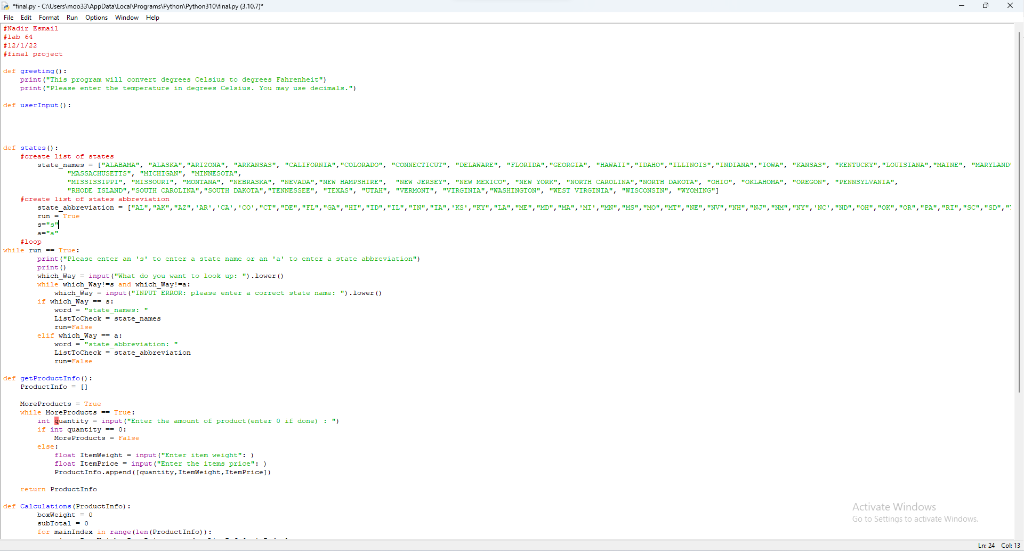Screen dimensions: 1024x551
Task: Close the final.py editor window
Action: pyautogui.click(x=1010, y=6)
